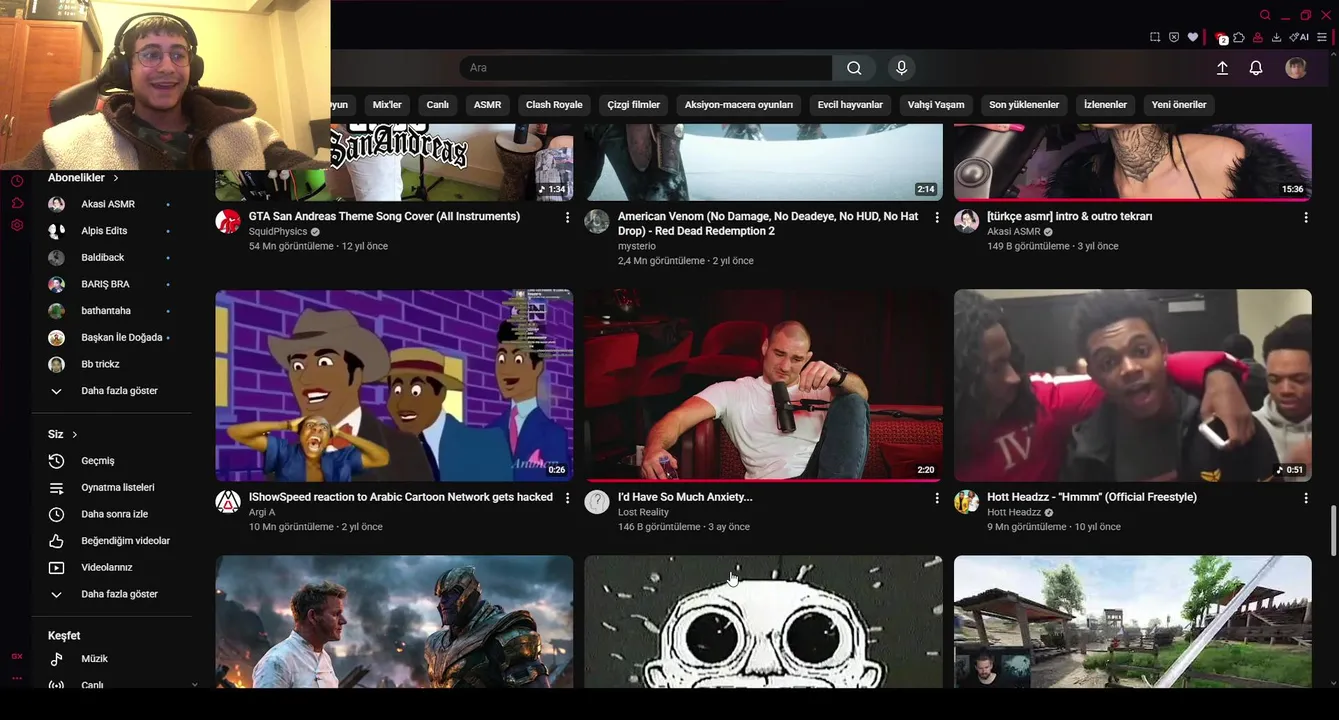Open the extensions puzzle piece icon
This screenshot has height=720, width=1339.
1239,37
